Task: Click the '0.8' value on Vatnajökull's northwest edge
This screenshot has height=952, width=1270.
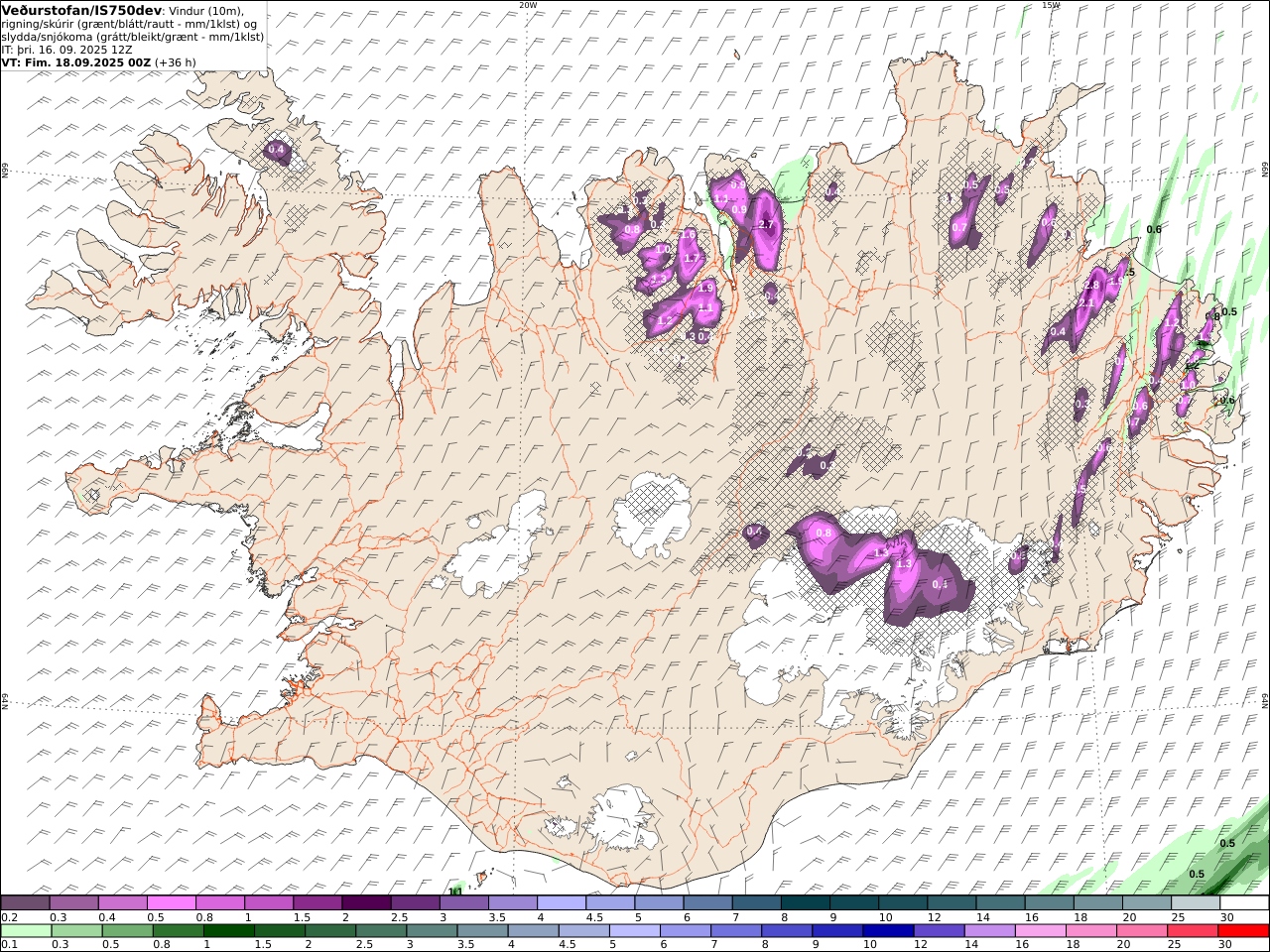Action: point(824,534)
